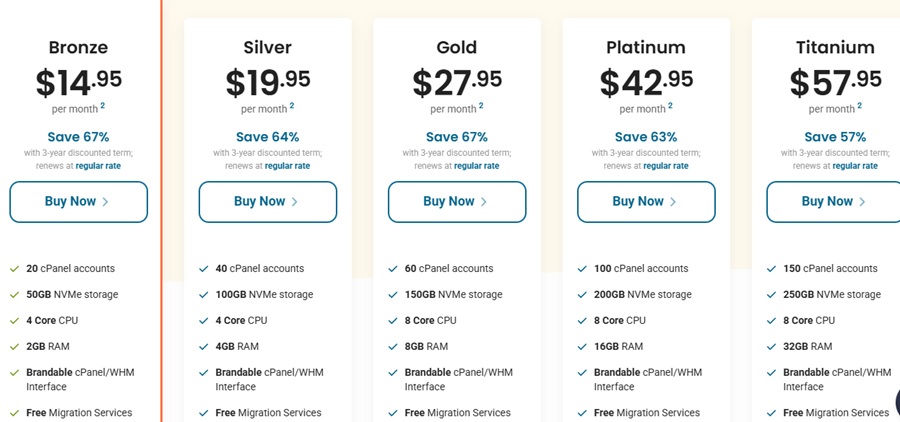
Task: Click the checkmark beside Silver's Brandable cPanel/WHM
Action: (204, 373)
